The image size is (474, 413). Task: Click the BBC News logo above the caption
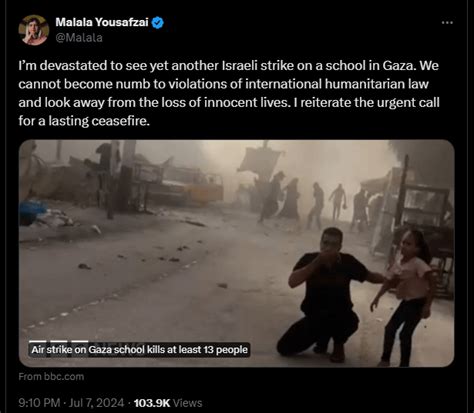coord(59,342)
